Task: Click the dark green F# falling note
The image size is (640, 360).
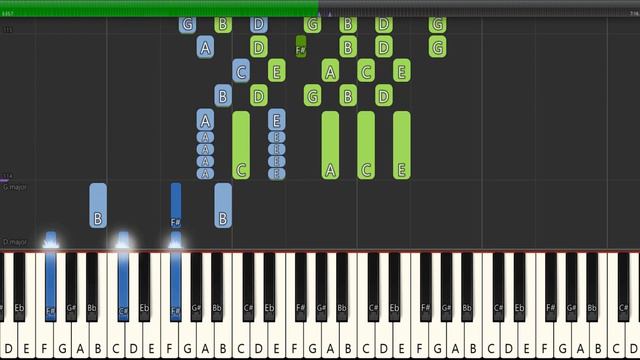Action: tap(301, 46)
